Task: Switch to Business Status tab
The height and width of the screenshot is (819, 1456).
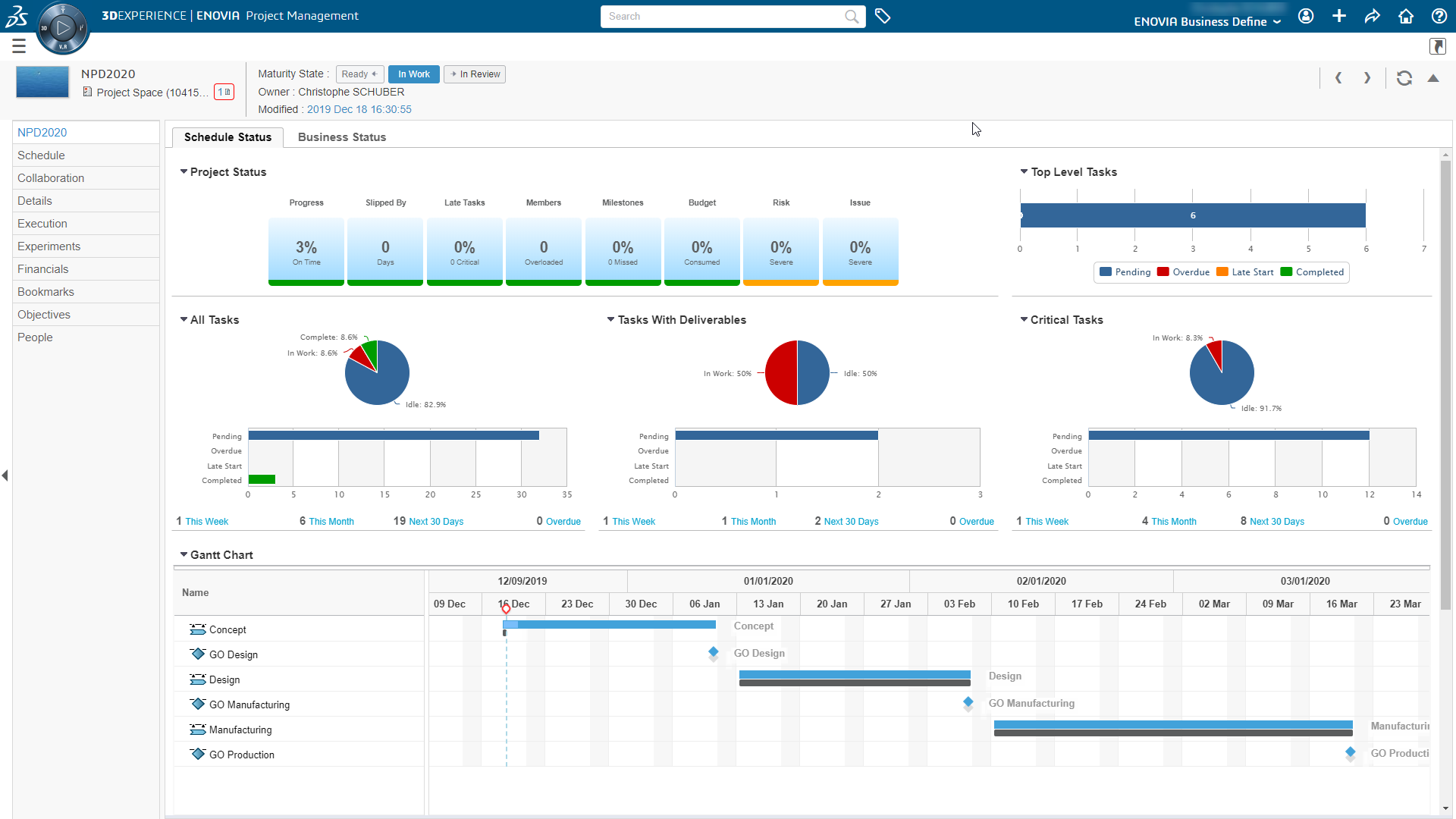Action: point(341,137)
